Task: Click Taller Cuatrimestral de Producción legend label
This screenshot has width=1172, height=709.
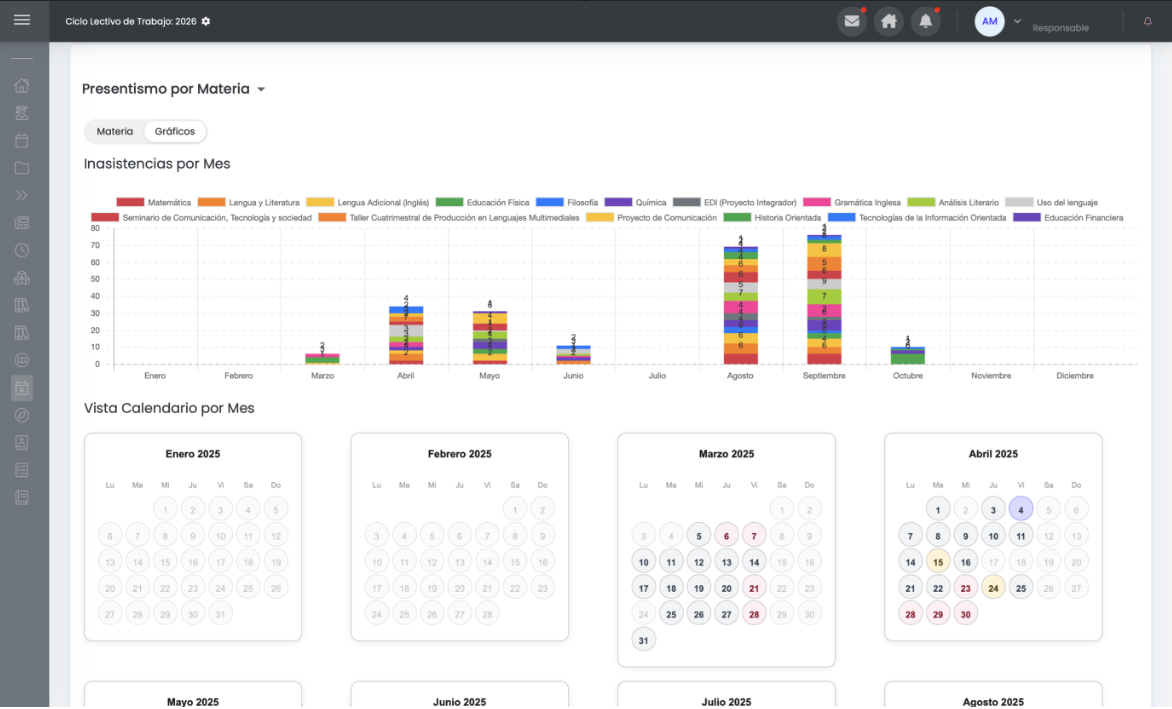Action: (464, 217)
